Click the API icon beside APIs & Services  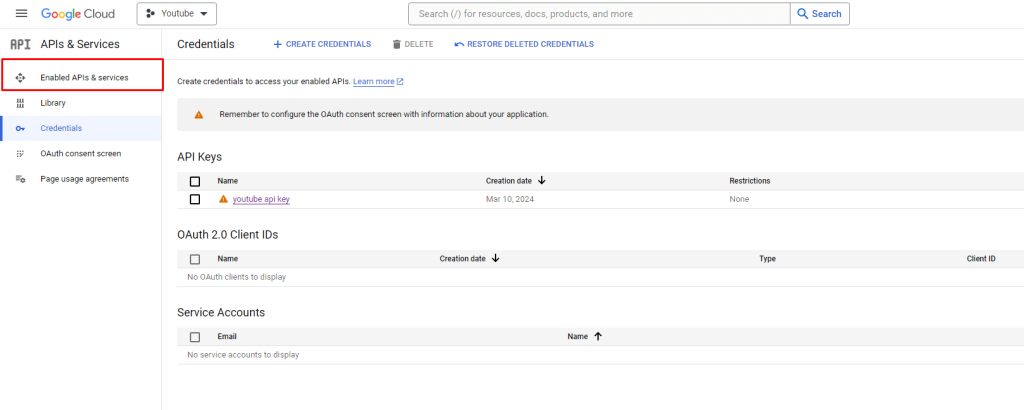[x=20, y=44]
